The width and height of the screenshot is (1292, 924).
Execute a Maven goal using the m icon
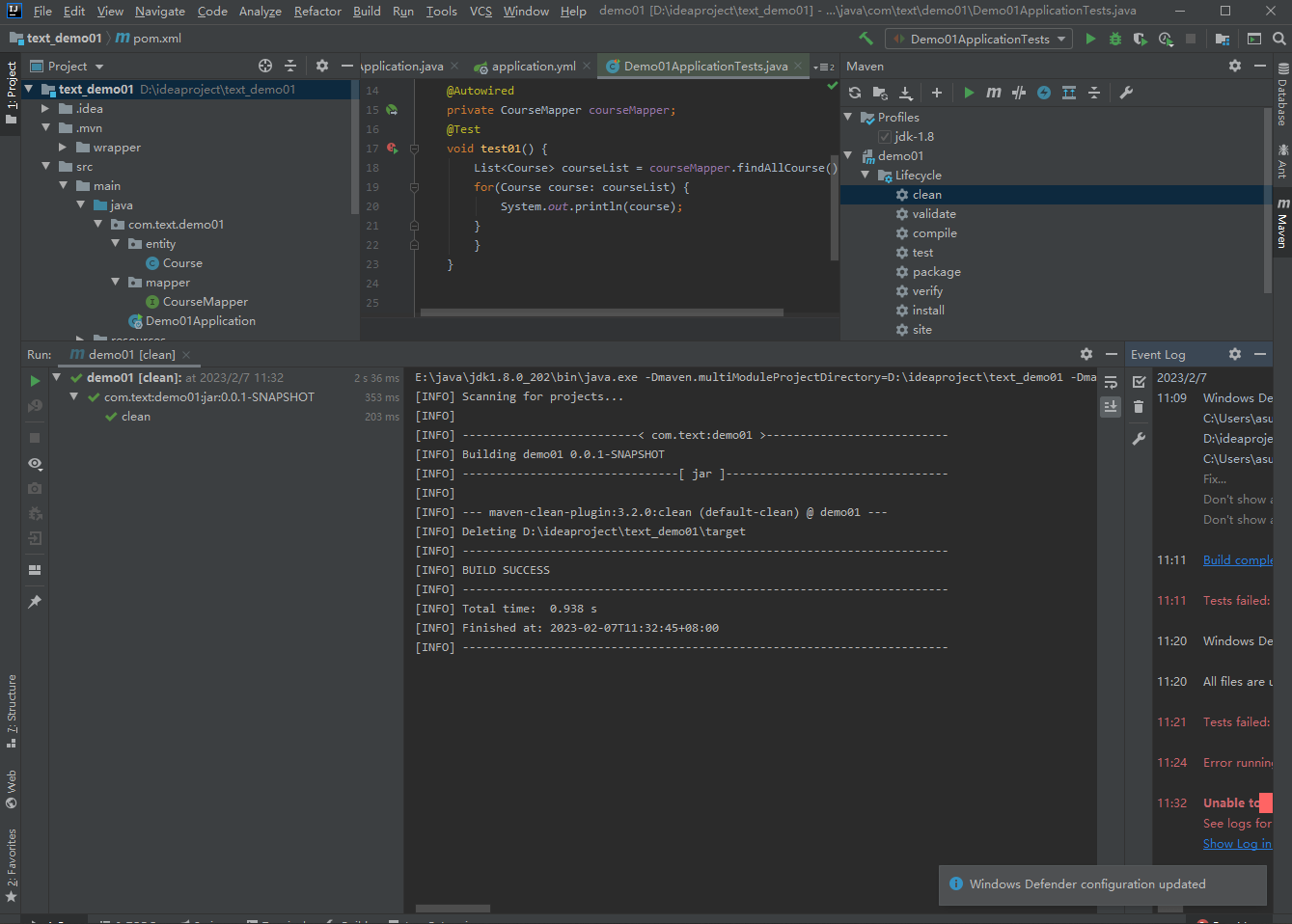[993, 92]
